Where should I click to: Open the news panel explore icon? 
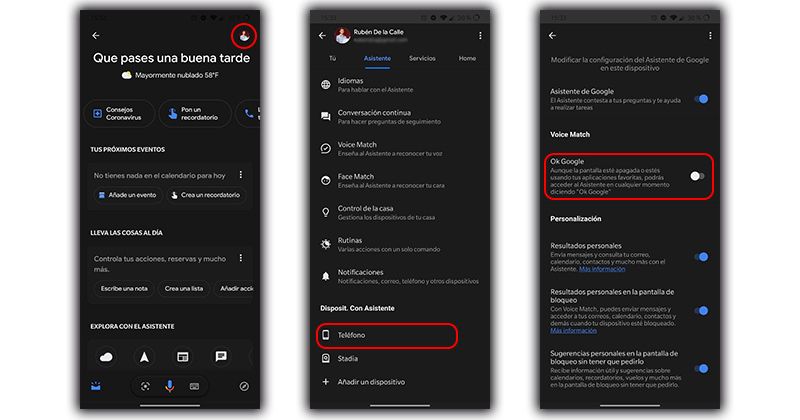pos(183,357)
